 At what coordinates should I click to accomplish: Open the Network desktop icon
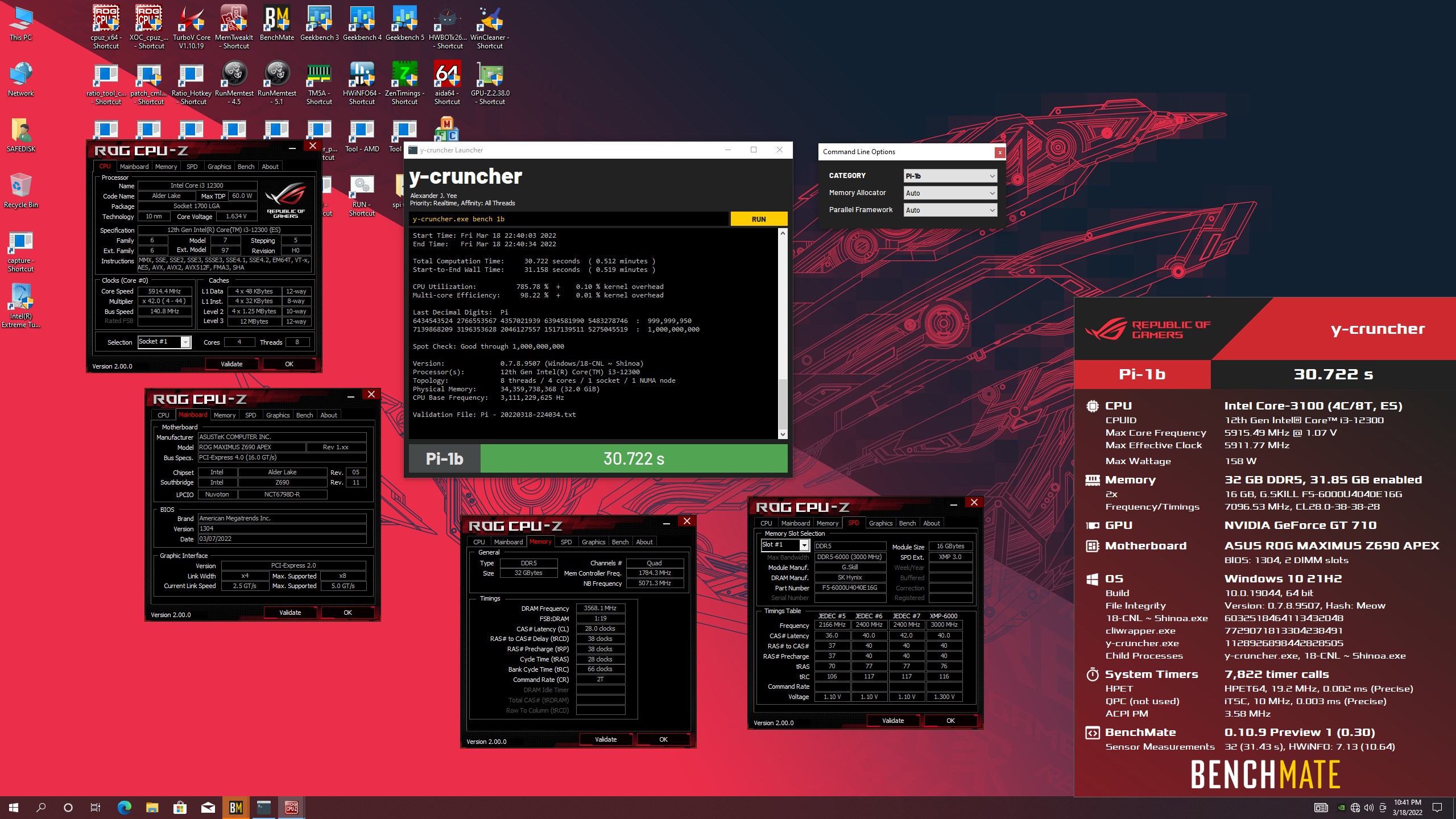point(21,78)
